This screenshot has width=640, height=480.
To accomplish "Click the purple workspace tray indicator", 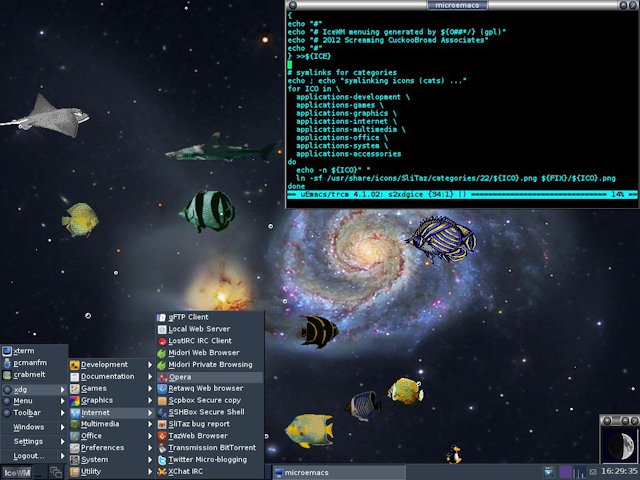I will (x=565, y=472).
